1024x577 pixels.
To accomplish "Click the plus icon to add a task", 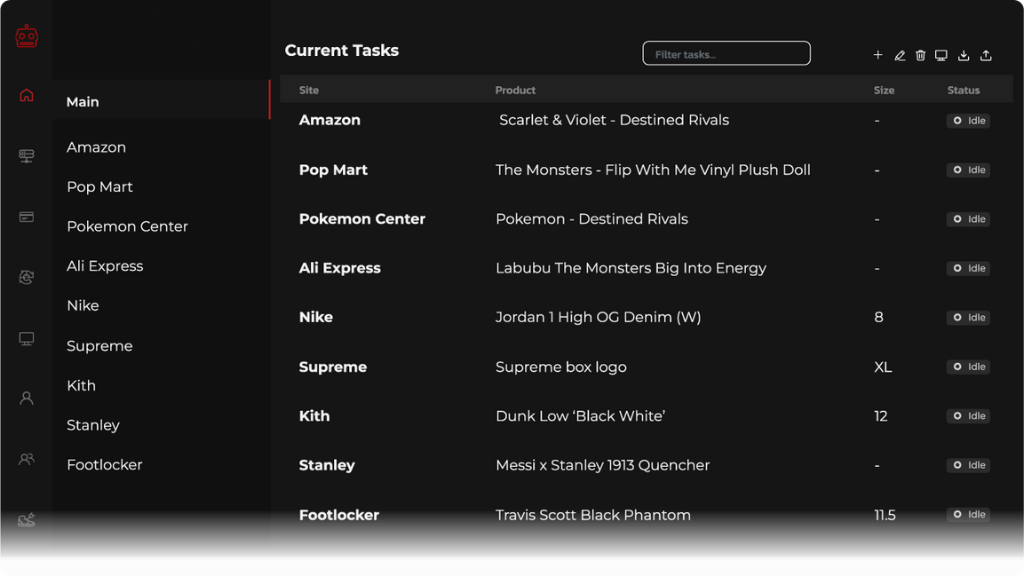I will pos(878,56).
